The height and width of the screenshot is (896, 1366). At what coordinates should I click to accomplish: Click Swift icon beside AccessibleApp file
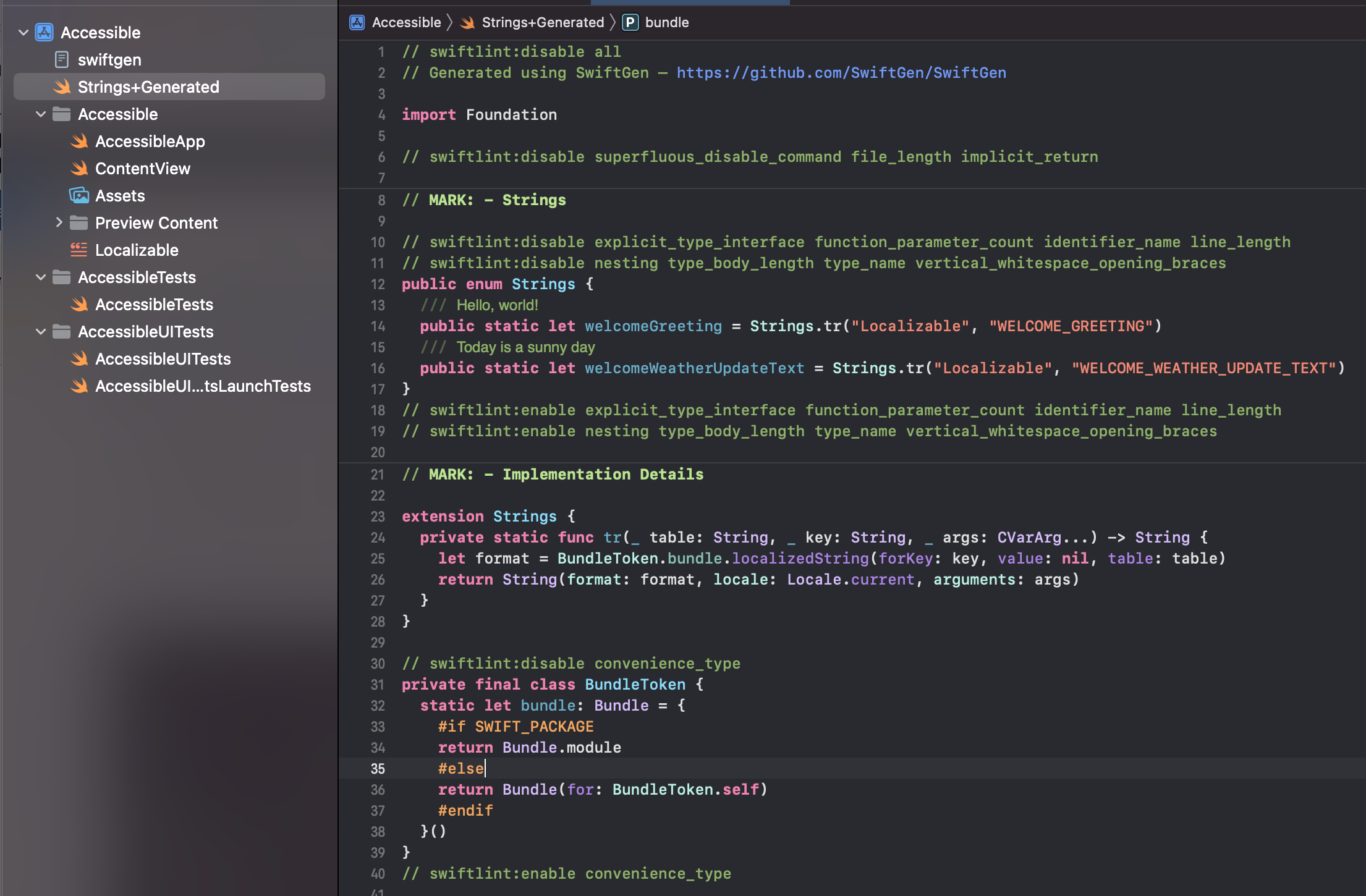[x=79, y=142]
